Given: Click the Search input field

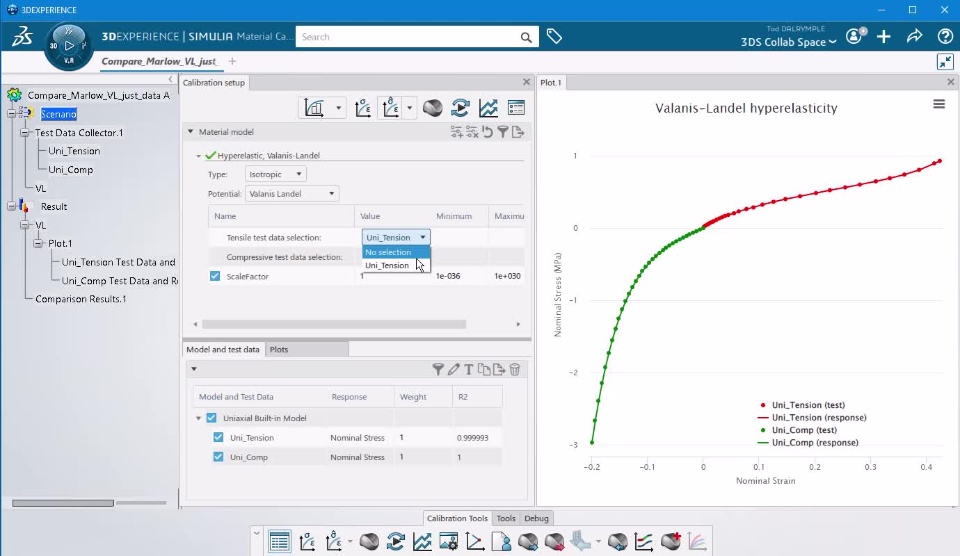Looking at the screenshot, I should tap(407, 37).
